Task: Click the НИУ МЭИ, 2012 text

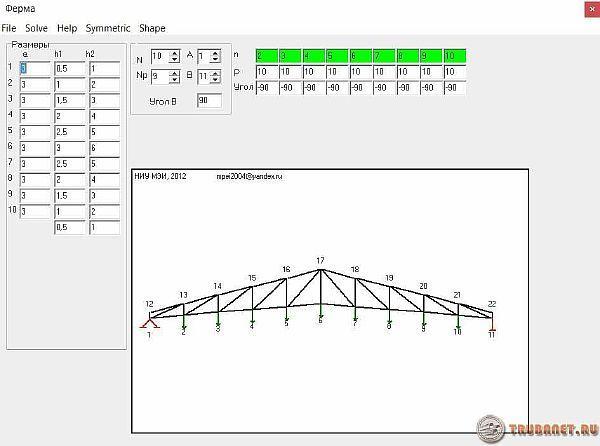Action: pyautogui.click(x=160, y=176)
